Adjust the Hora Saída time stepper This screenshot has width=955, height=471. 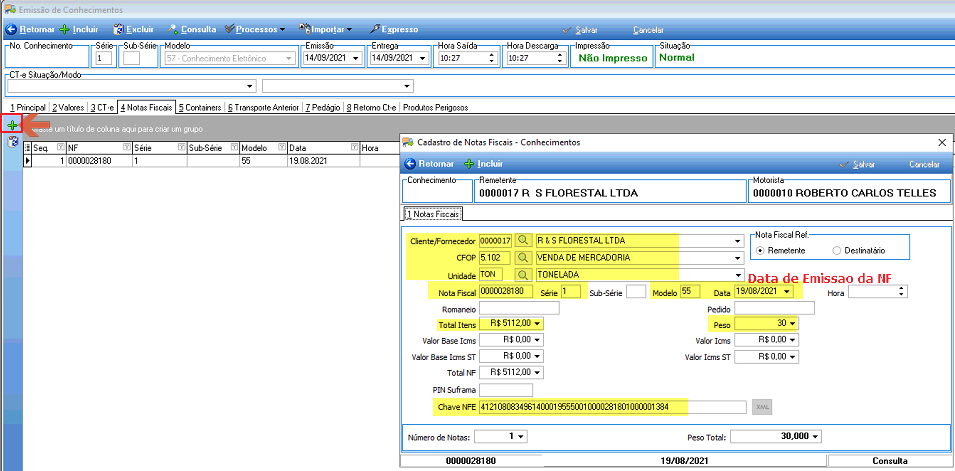493,58
